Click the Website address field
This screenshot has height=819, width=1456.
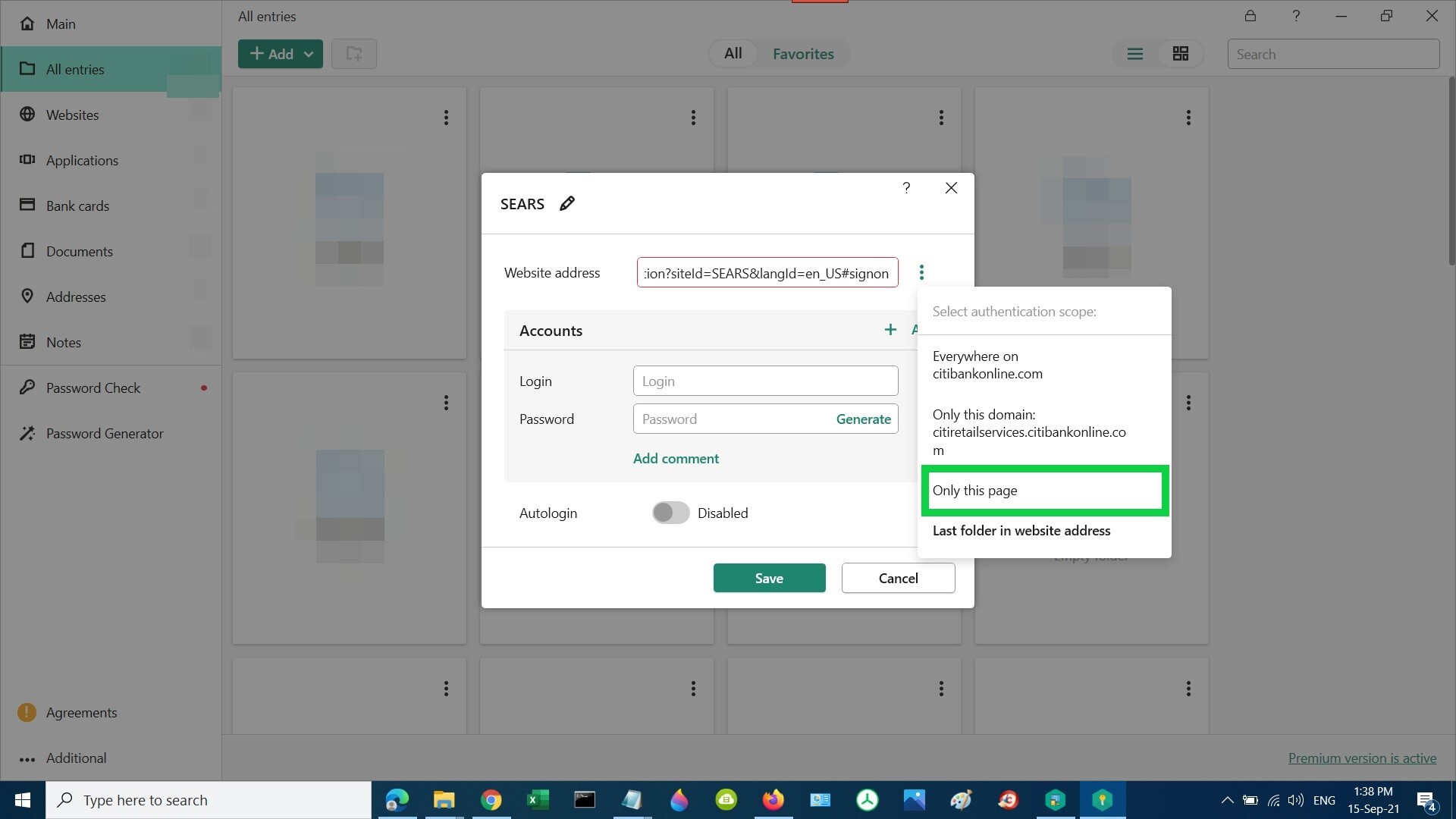click(767, 273)
